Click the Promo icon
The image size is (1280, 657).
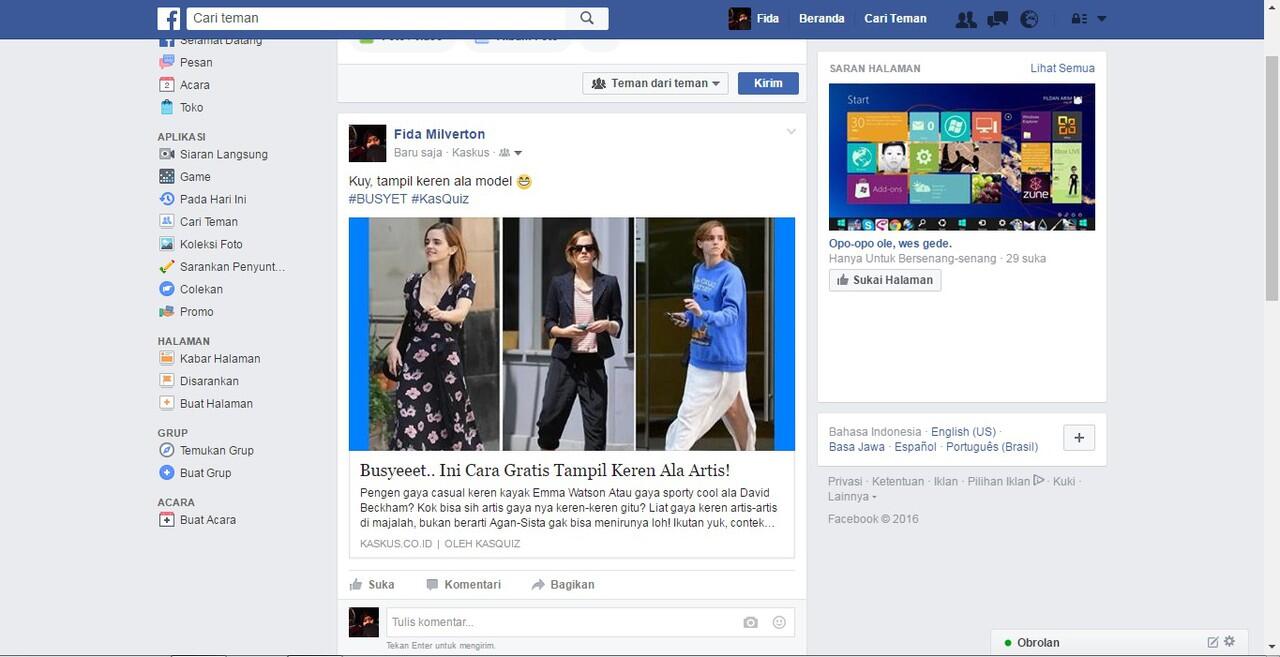coord(167,312)
